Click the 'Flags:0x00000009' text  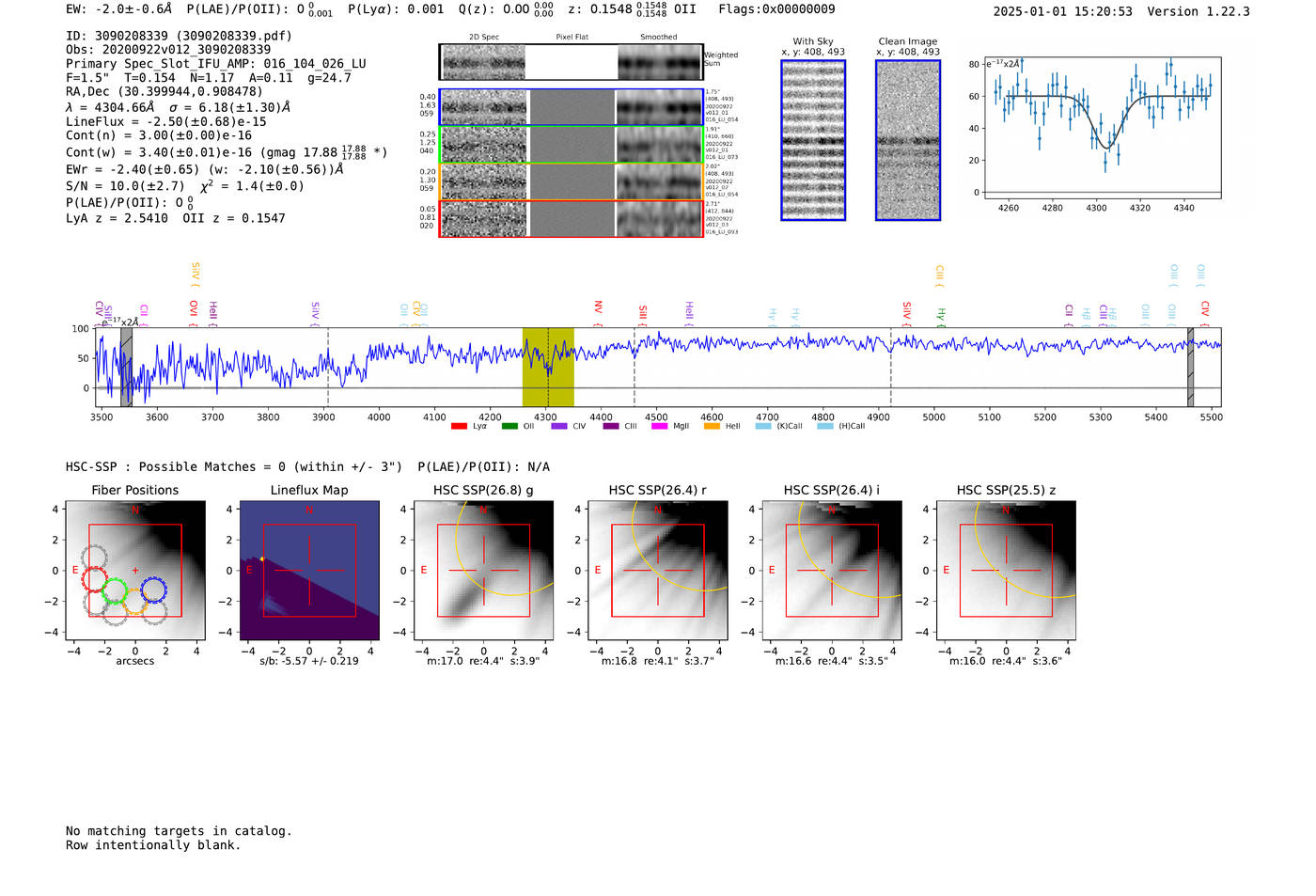(x=776, y=9)
